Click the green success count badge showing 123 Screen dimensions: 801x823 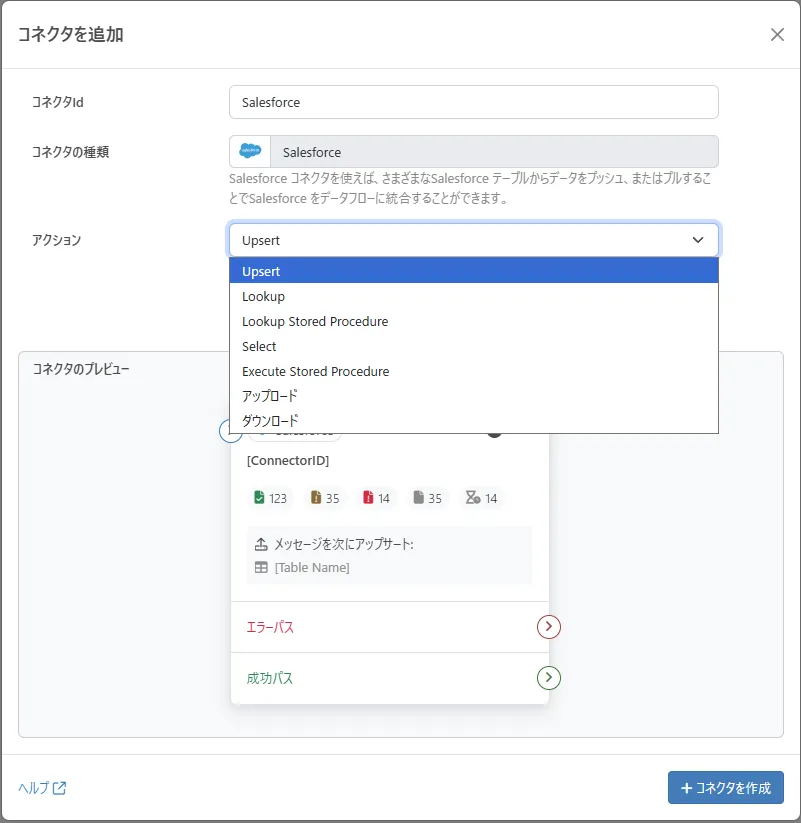coord(268,497)
